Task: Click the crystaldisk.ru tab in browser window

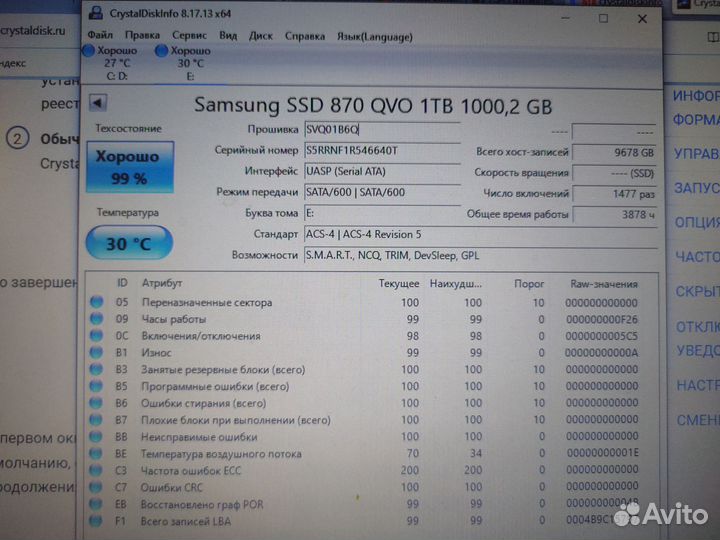Action: [33, 31]
